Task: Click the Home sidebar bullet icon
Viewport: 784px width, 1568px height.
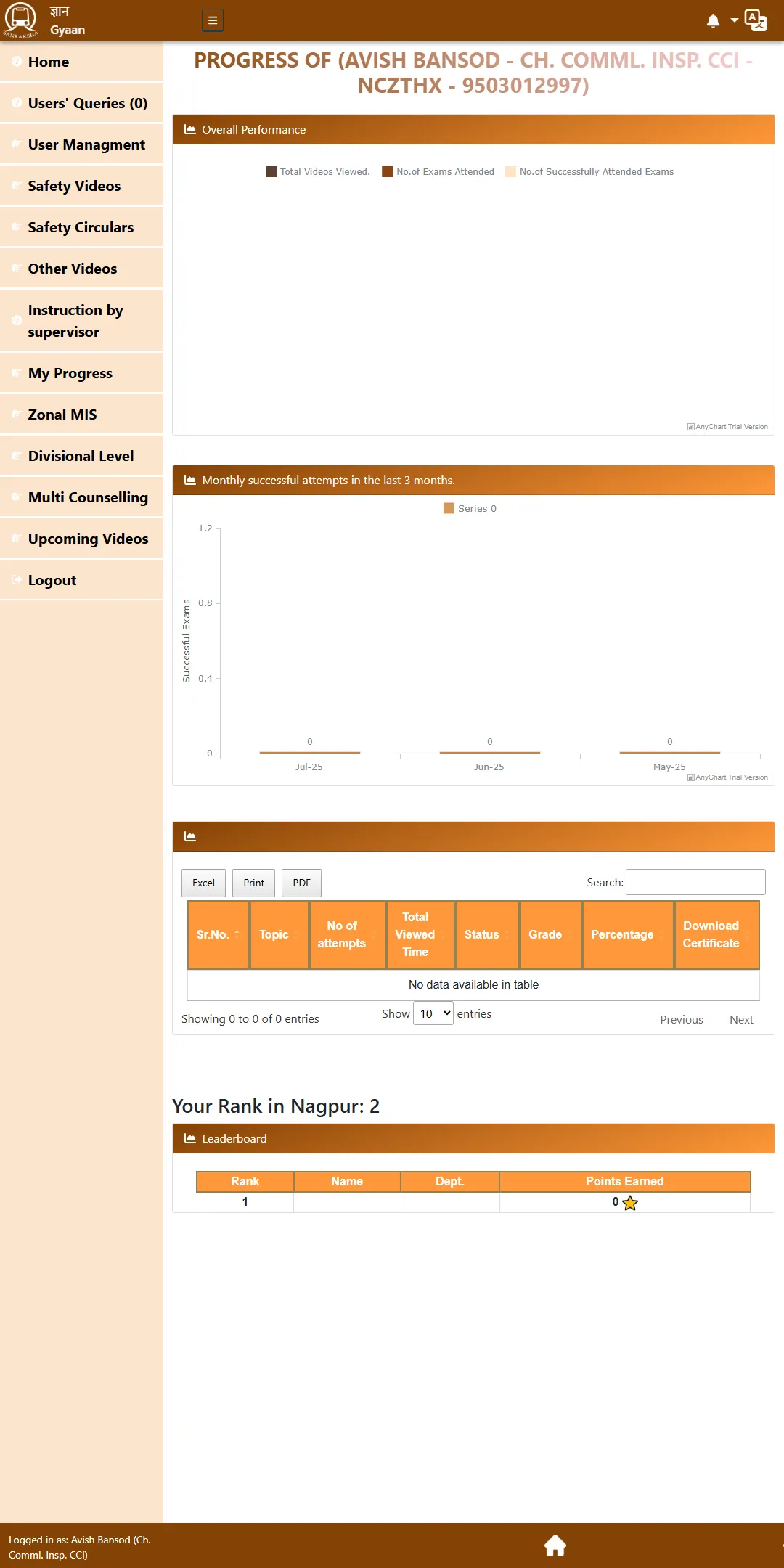Action: point(16,62)
